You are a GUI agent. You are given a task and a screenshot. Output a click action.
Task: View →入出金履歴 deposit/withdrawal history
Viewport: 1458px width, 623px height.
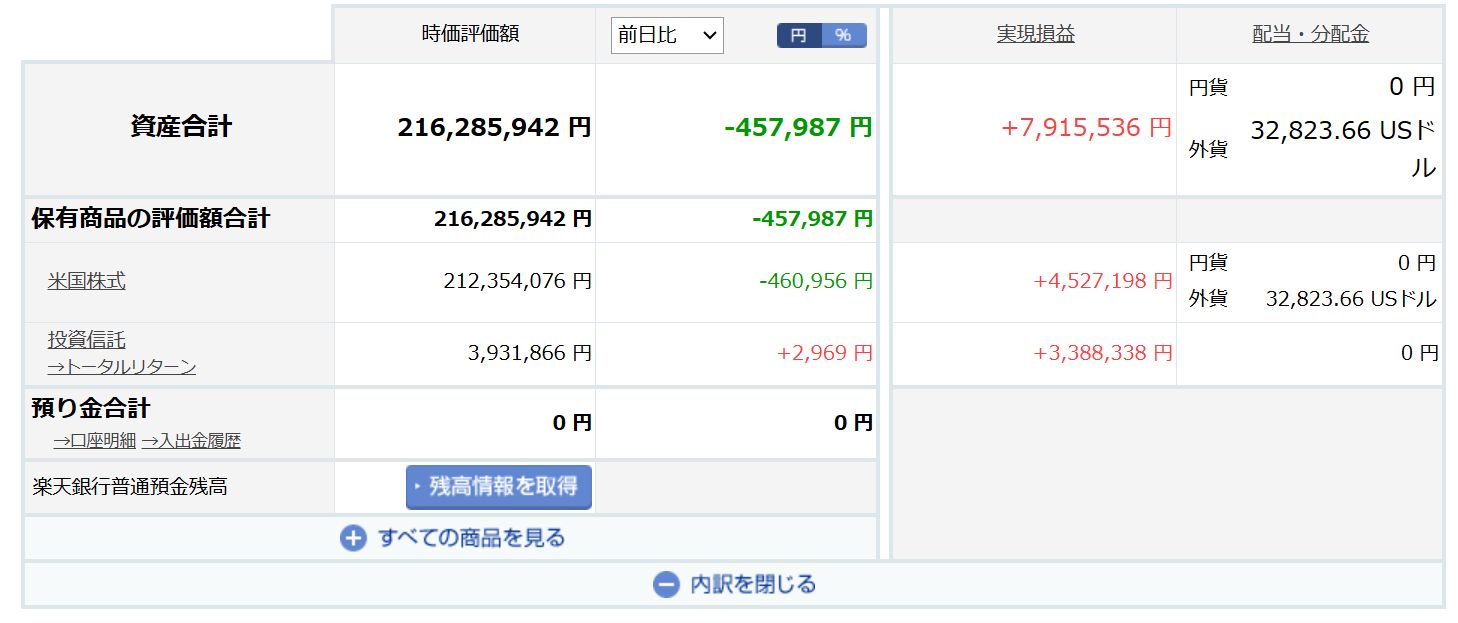191,440
